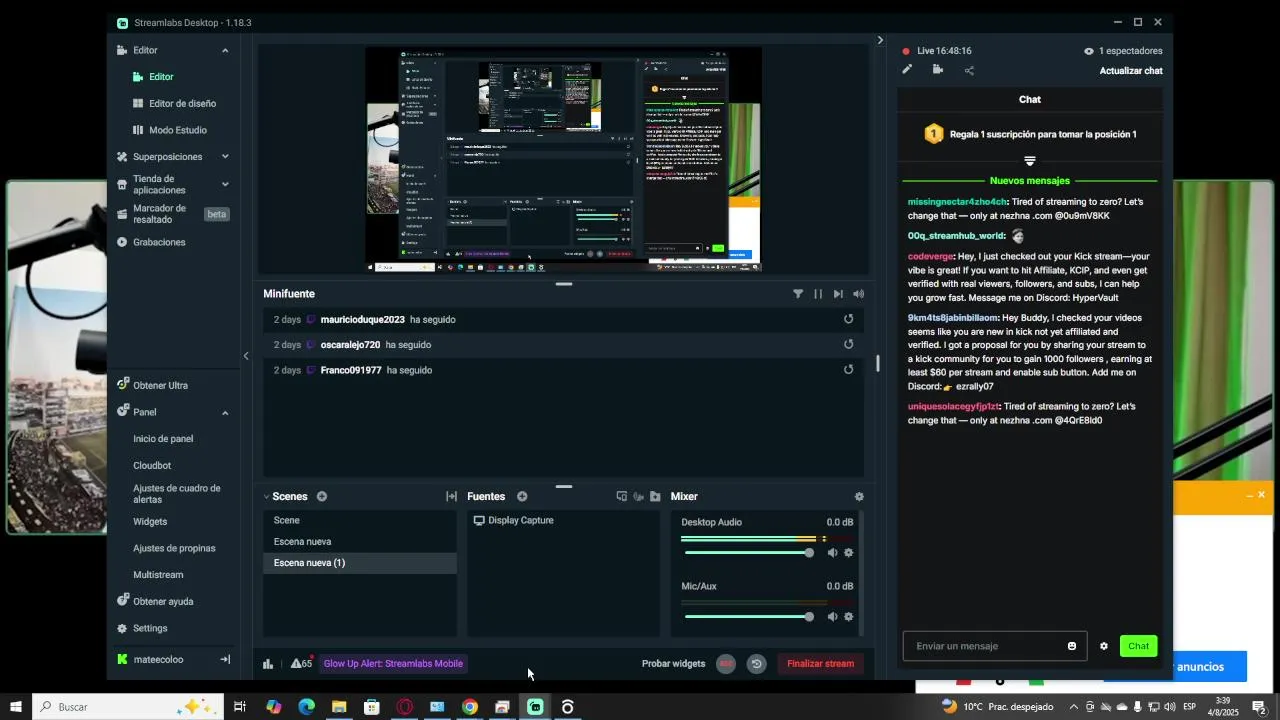Mute Minifuente alerts with speaker icon

point(858,294)
